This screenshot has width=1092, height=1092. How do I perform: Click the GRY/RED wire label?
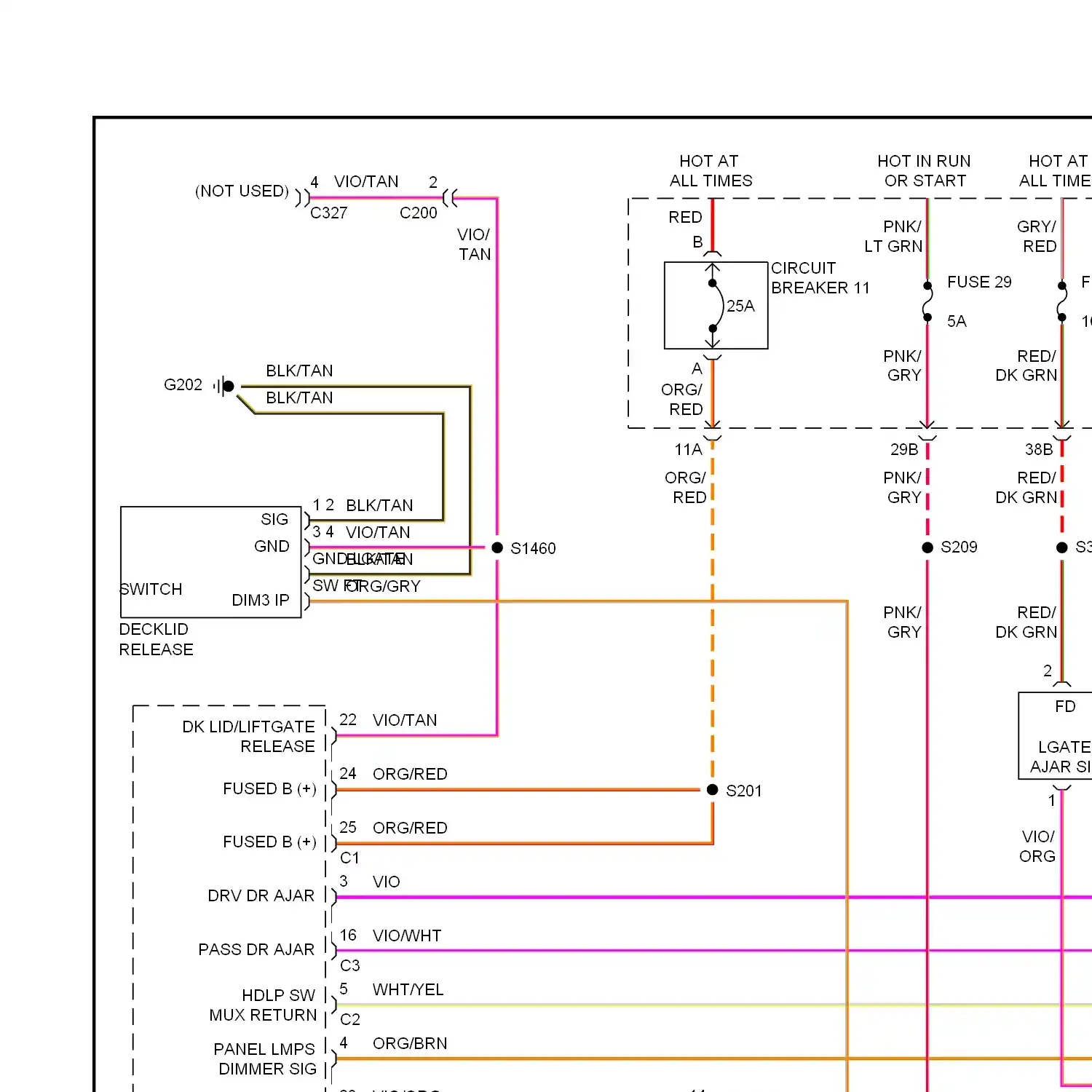1037,236
